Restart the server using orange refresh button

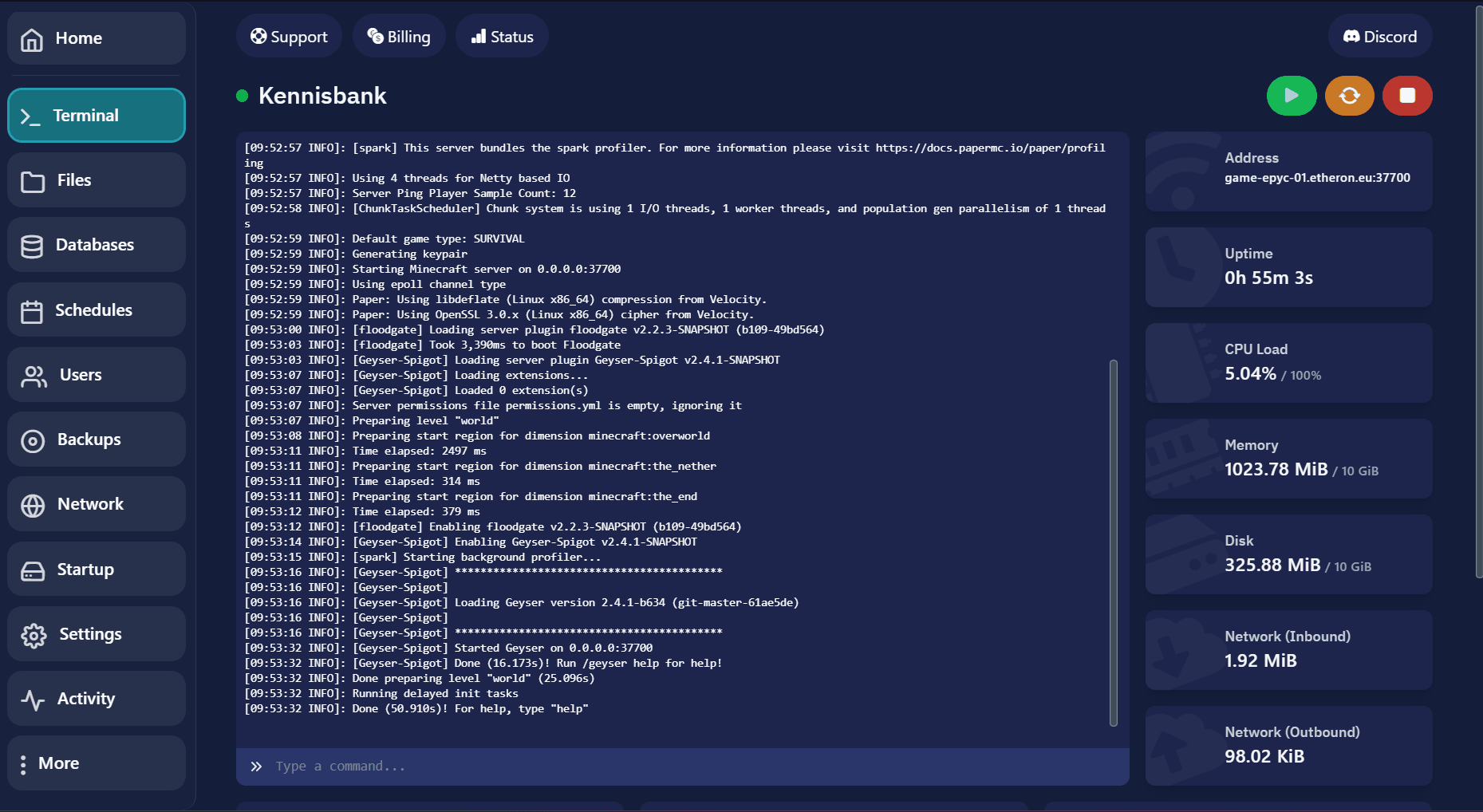pyautogui.click(x=1349, y=96)
